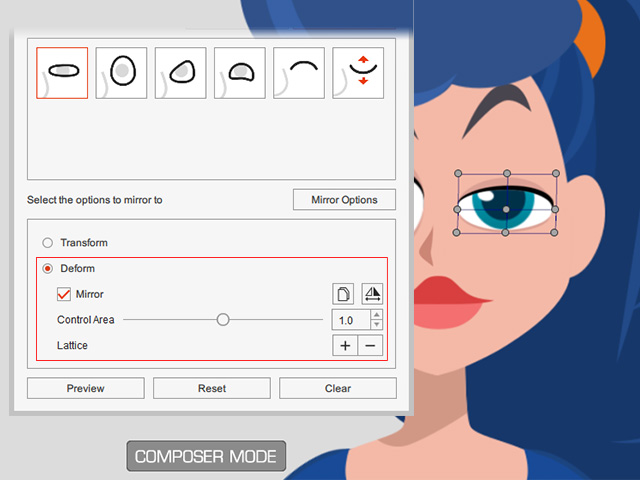The width and height of the screenshot is (640, 480).
Task: Select the half-dome eye shape preset
Action: click(240, 73)
